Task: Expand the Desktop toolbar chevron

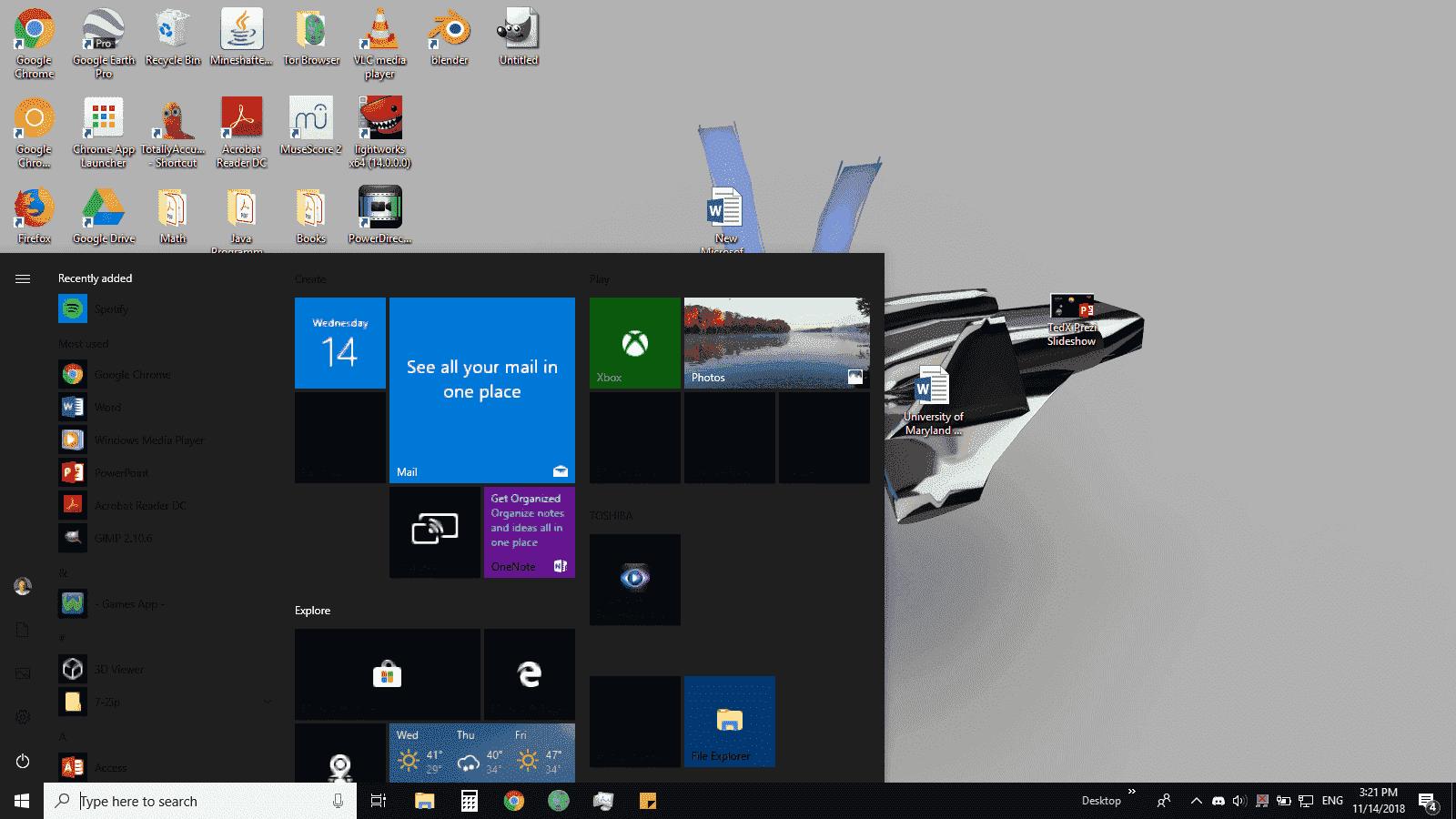Action: point(1132,792)
